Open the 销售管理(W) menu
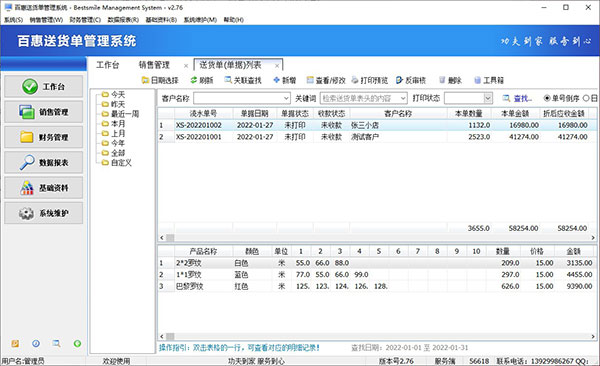Image resolution: width=600 pixels, height=366 pixels. tap(46, 20)
